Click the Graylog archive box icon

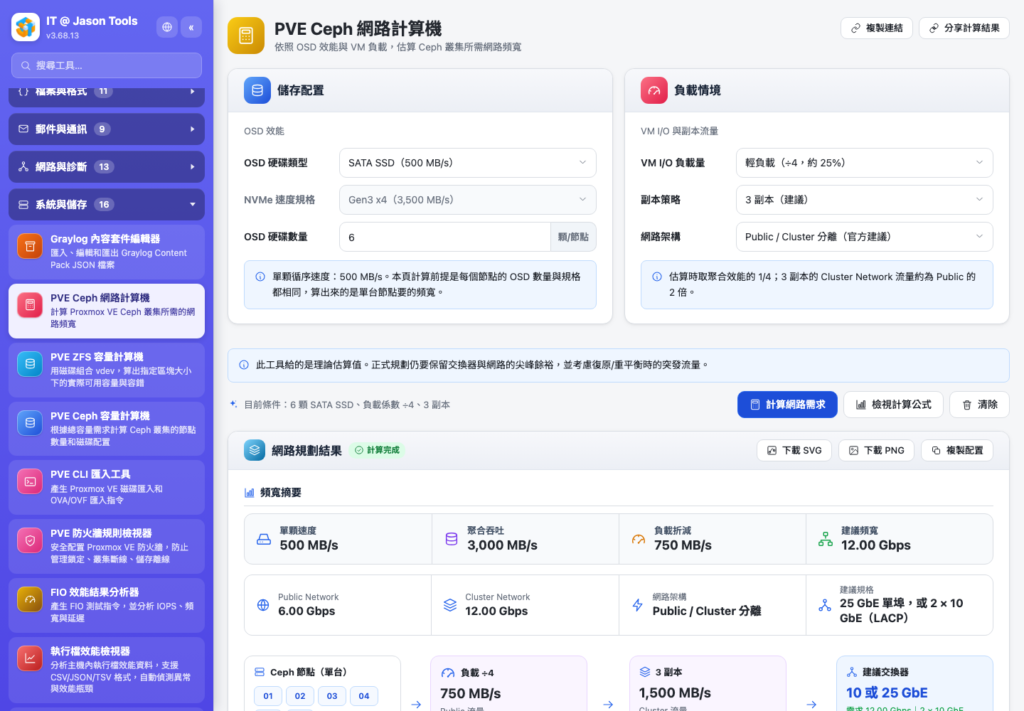pyautogui.click(x=29, y=246)
